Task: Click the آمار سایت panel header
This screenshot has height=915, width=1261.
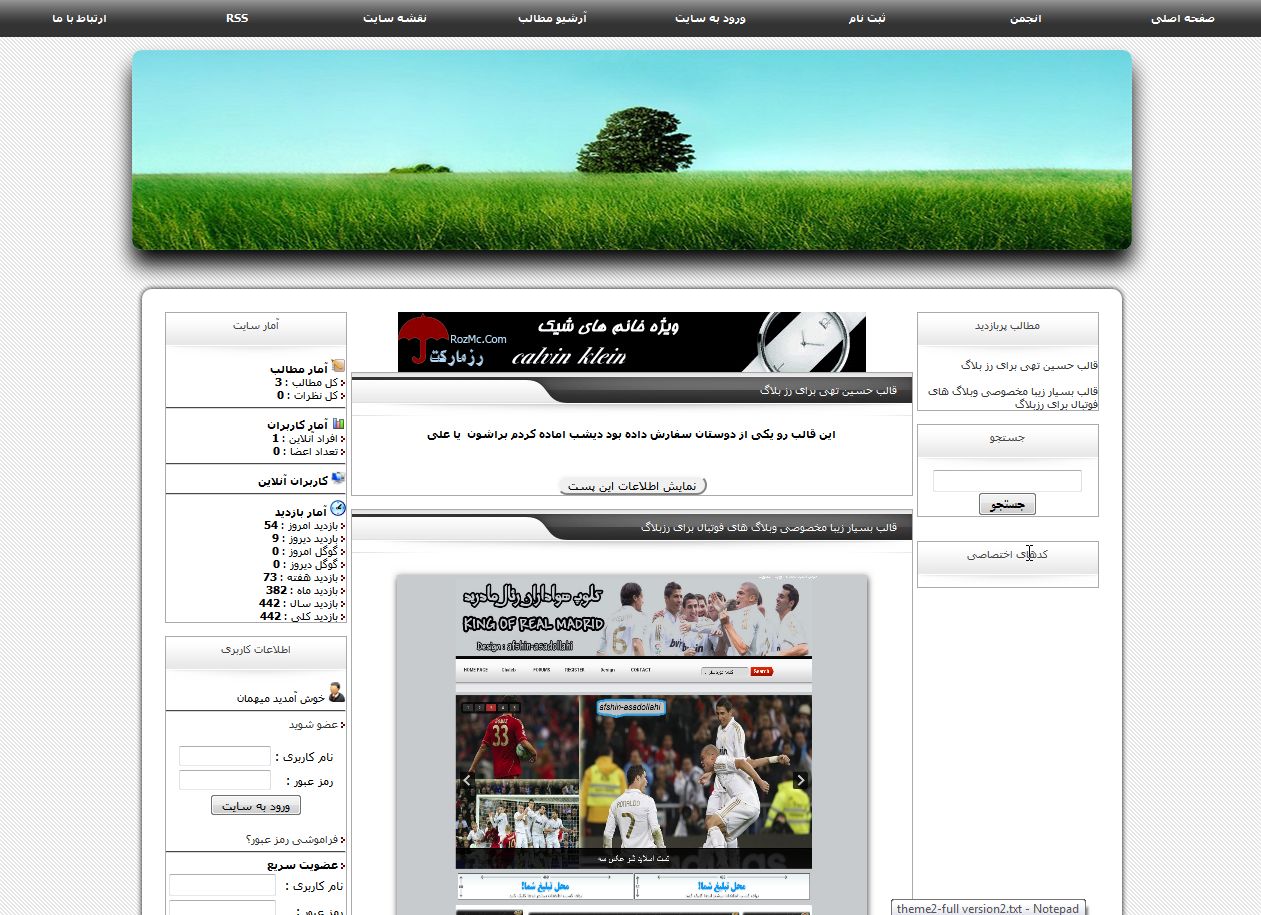Action: coord(256,326)
